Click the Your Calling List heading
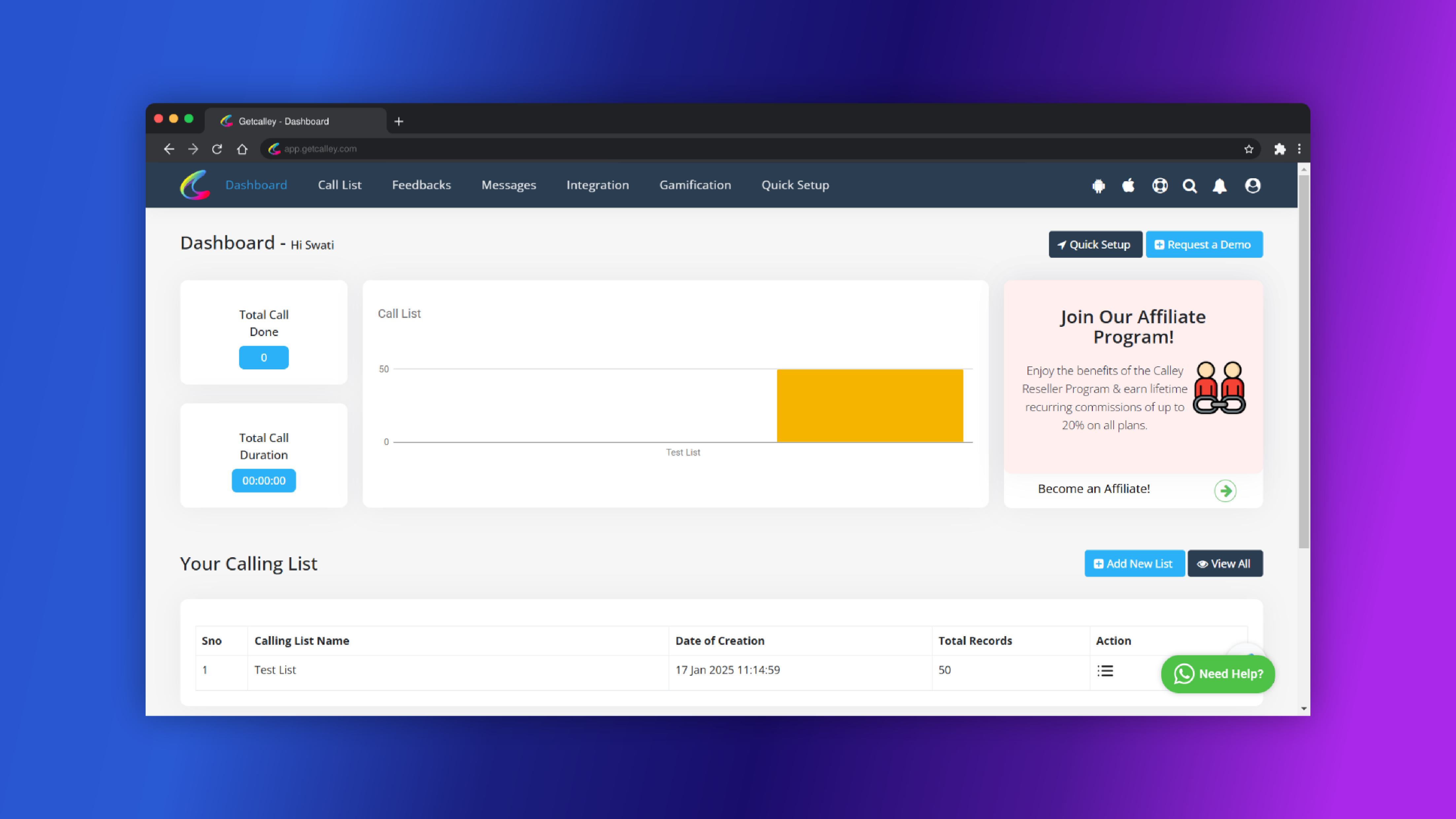Viewport: 1456px width, 819px height. tap(249, 563)
